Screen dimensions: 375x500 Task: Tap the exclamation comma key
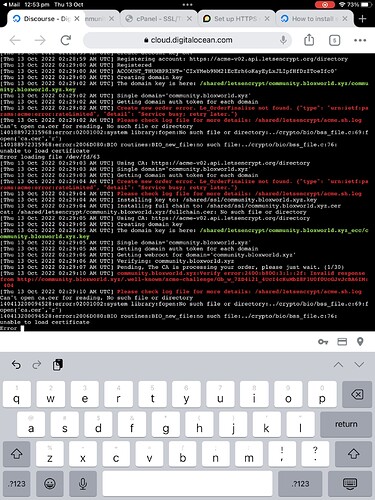[282, 454]
